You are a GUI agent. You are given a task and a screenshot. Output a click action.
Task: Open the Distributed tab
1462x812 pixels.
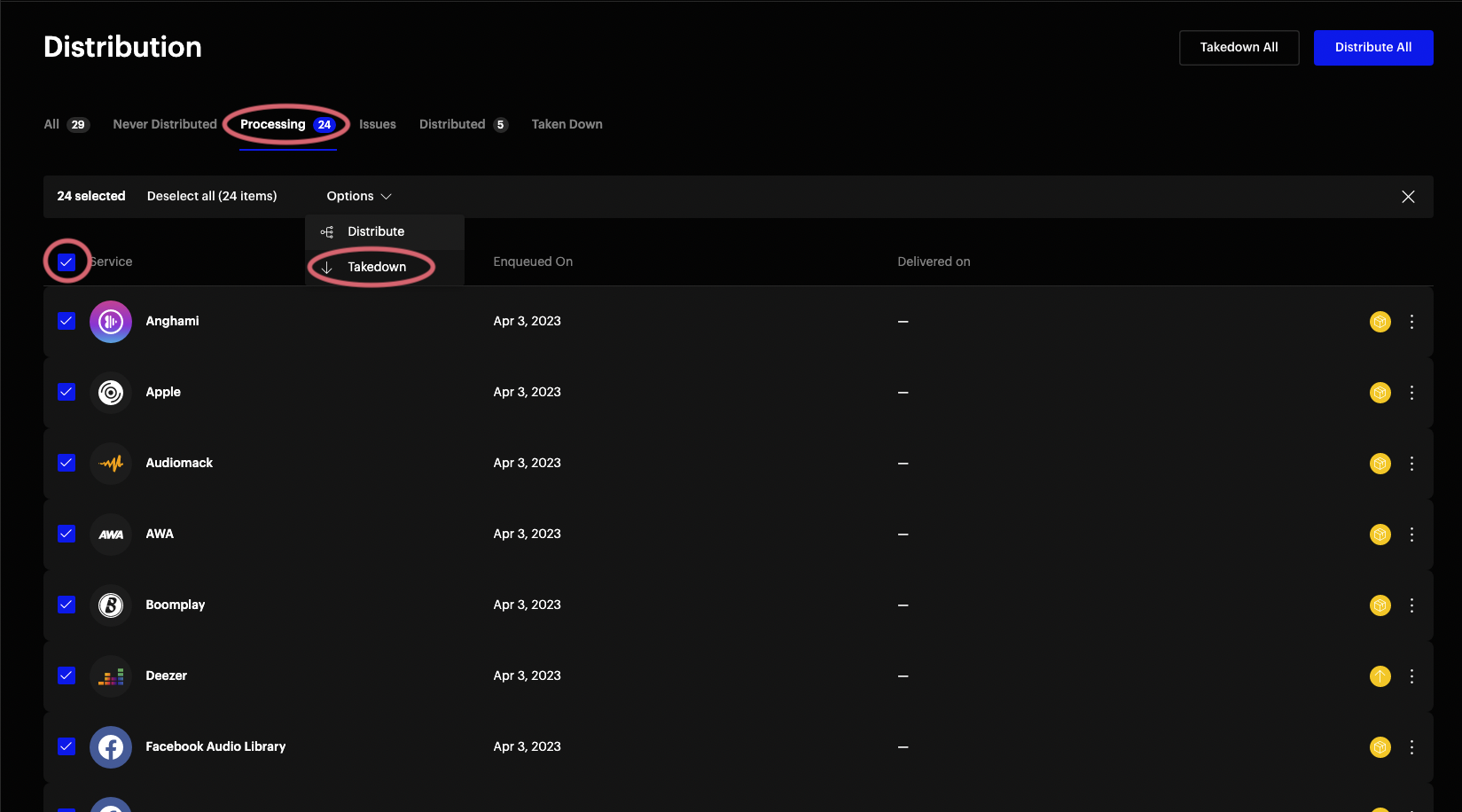point(464,124)
